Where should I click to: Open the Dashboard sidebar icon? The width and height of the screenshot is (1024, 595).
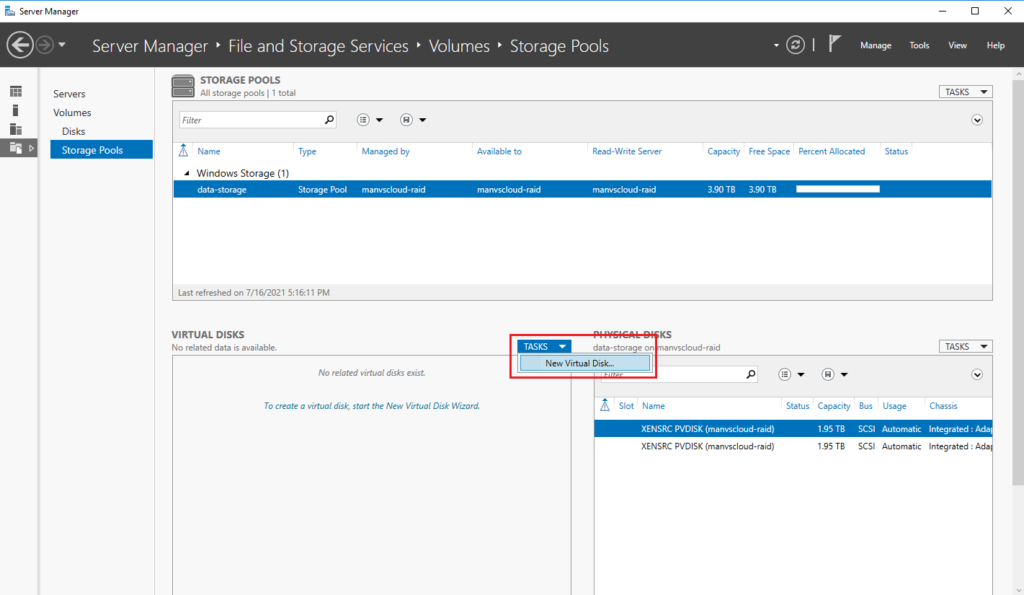point(16,91)
